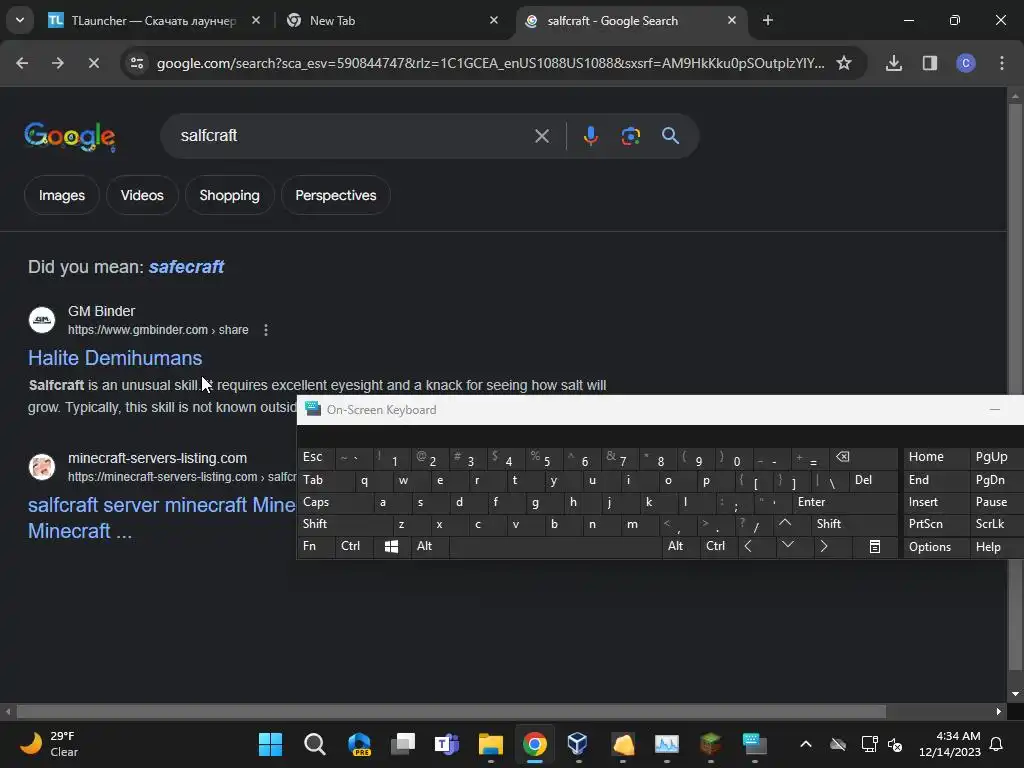Click the vertical page scrollbar

click(x=1015, y=385)
